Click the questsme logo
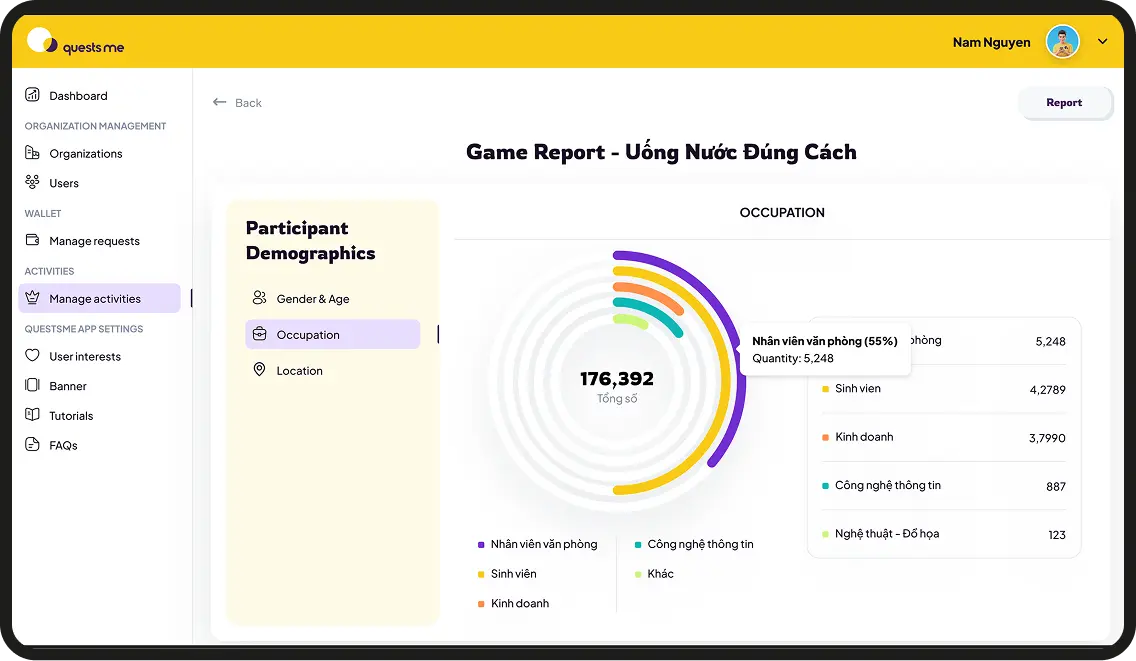The image size is (1136, 661). click(x=76, y=43)
